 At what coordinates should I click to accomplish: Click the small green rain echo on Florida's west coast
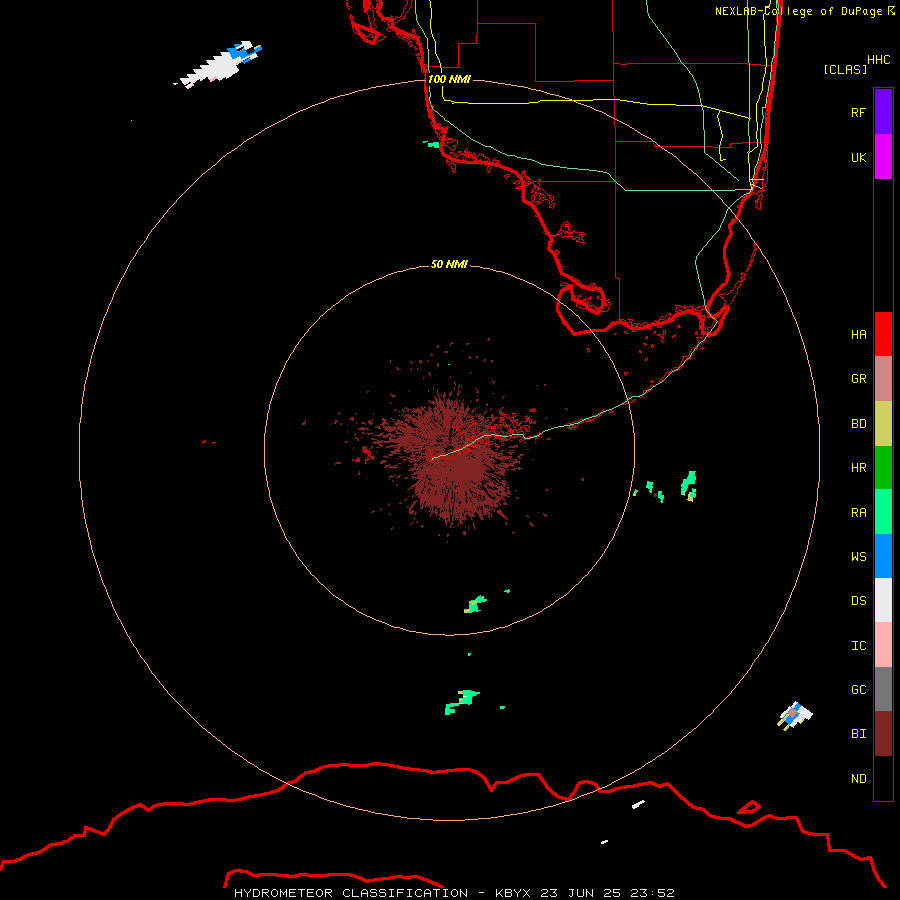click(x=433, y=144)
